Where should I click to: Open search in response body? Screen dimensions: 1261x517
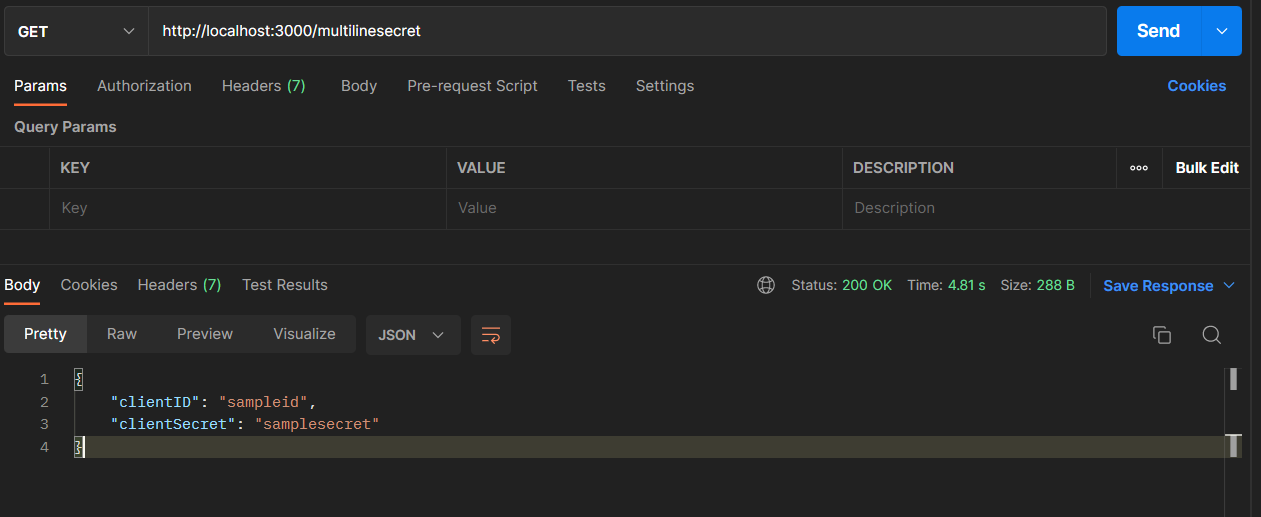[1211, 335]
